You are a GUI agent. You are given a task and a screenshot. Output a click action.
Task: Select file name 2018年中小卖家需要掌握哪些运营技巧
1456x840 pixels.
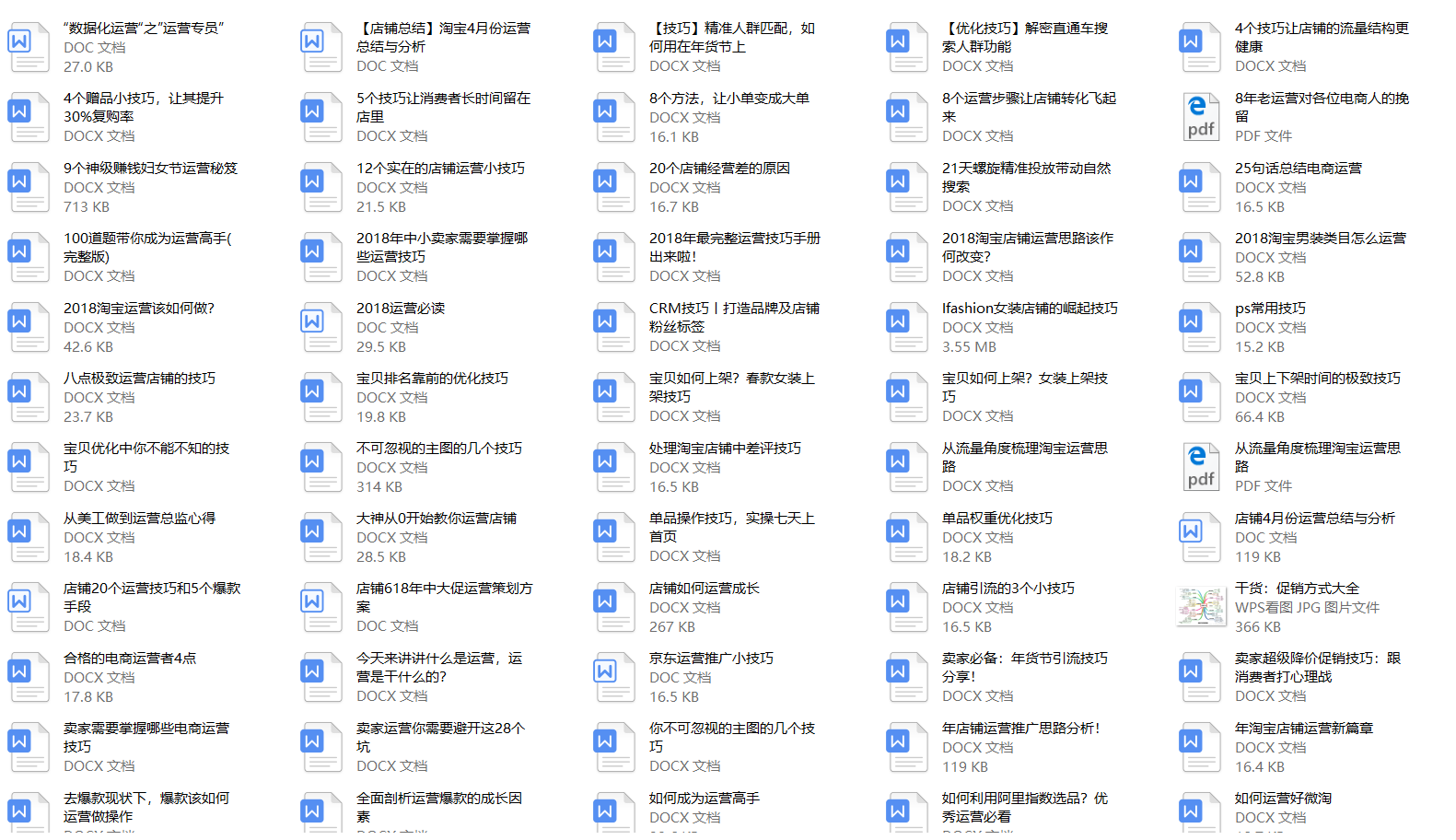(442, 247)
